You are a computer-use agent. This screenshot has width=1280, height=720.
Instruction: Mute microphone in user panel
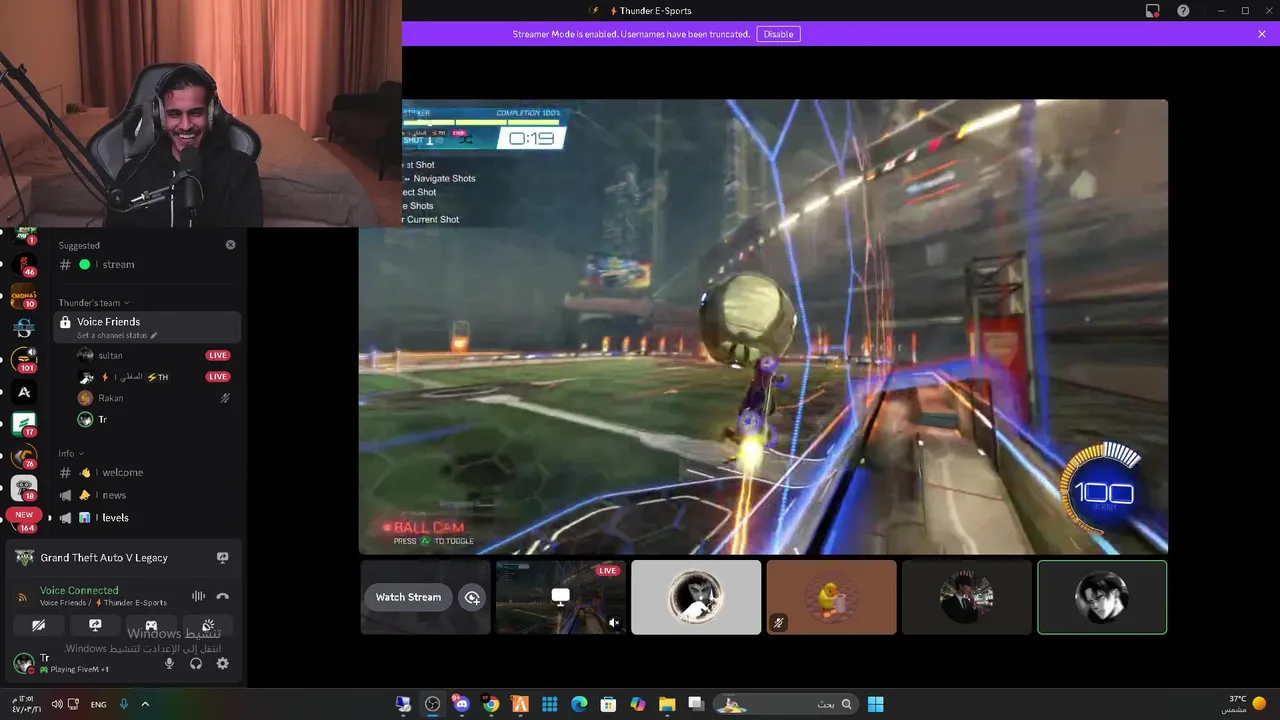click(169, 663)
